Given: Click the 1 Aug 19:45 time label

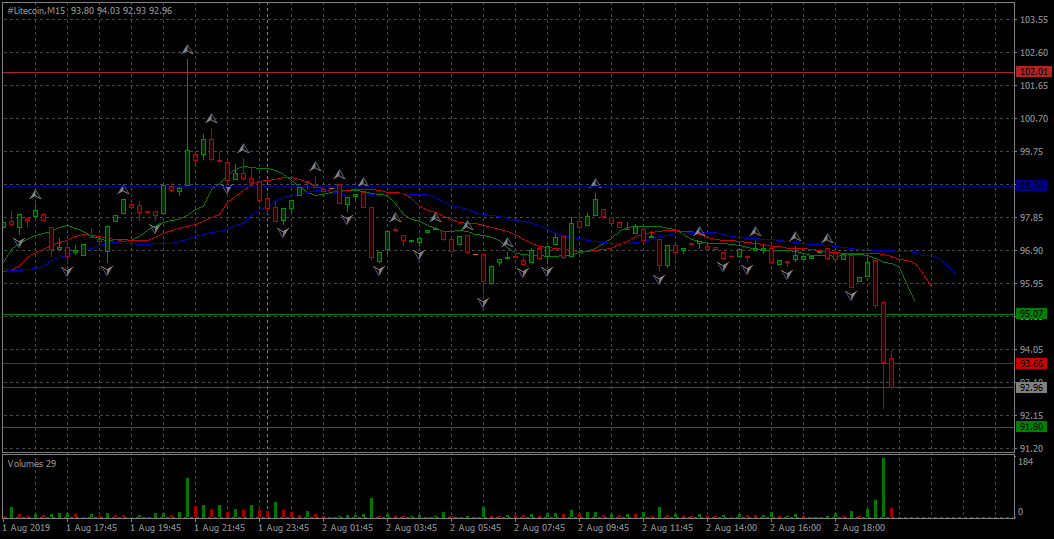Looking at the screenshot, I should 154,528.
